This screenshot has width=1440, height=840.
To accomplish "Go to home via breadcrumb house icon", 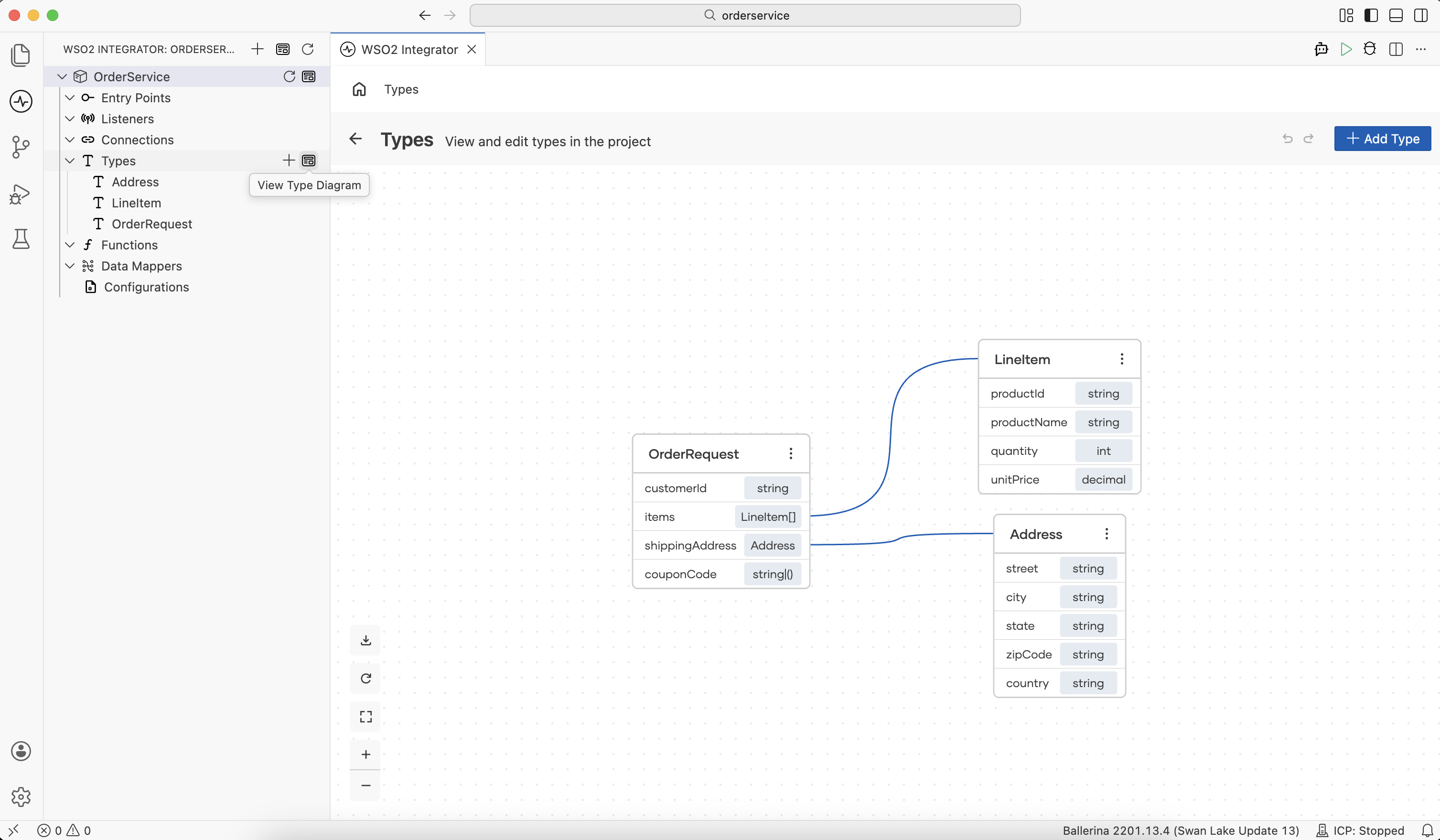I will point(359,89).
